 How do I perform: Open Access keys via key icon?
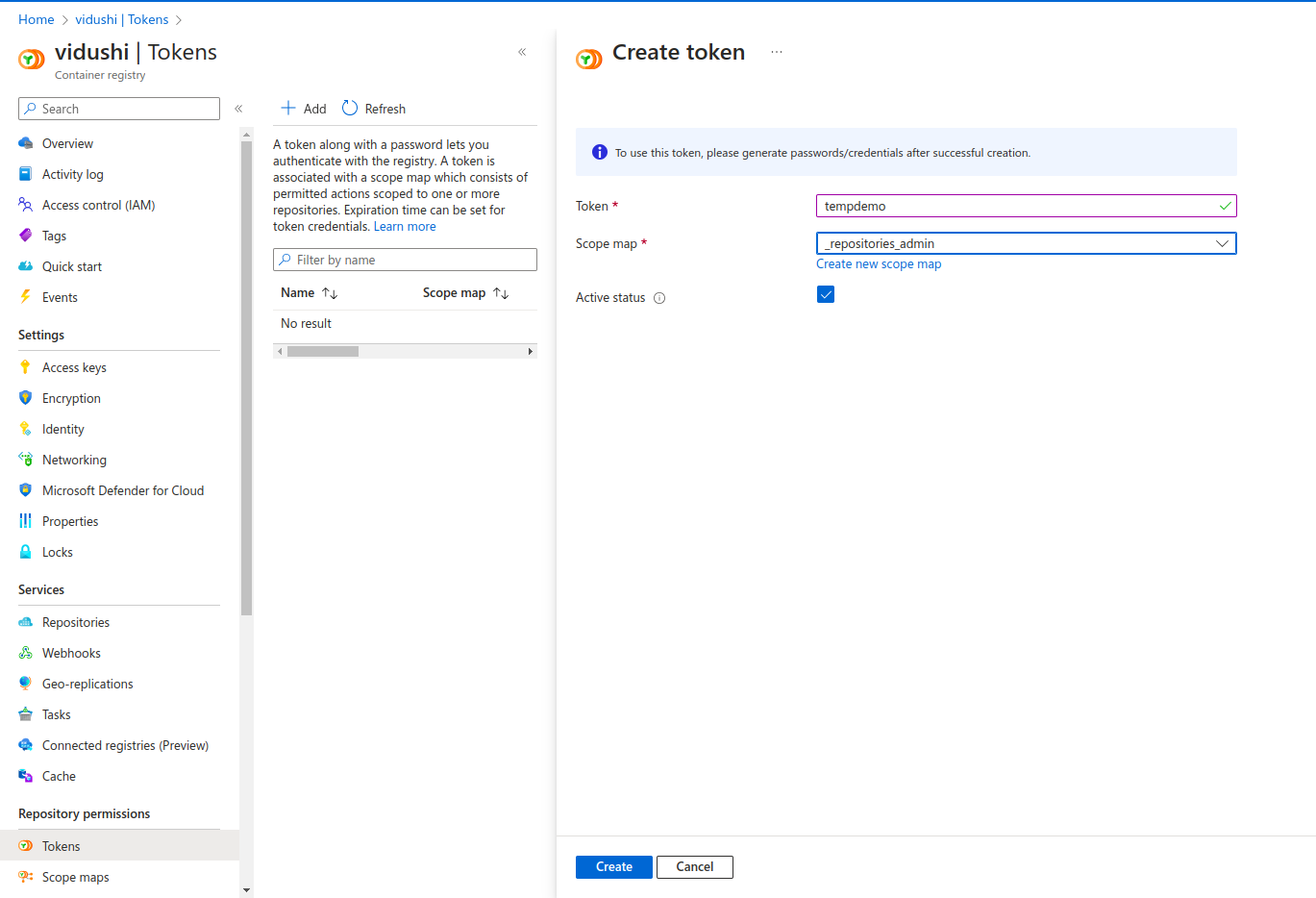point(26,367)
